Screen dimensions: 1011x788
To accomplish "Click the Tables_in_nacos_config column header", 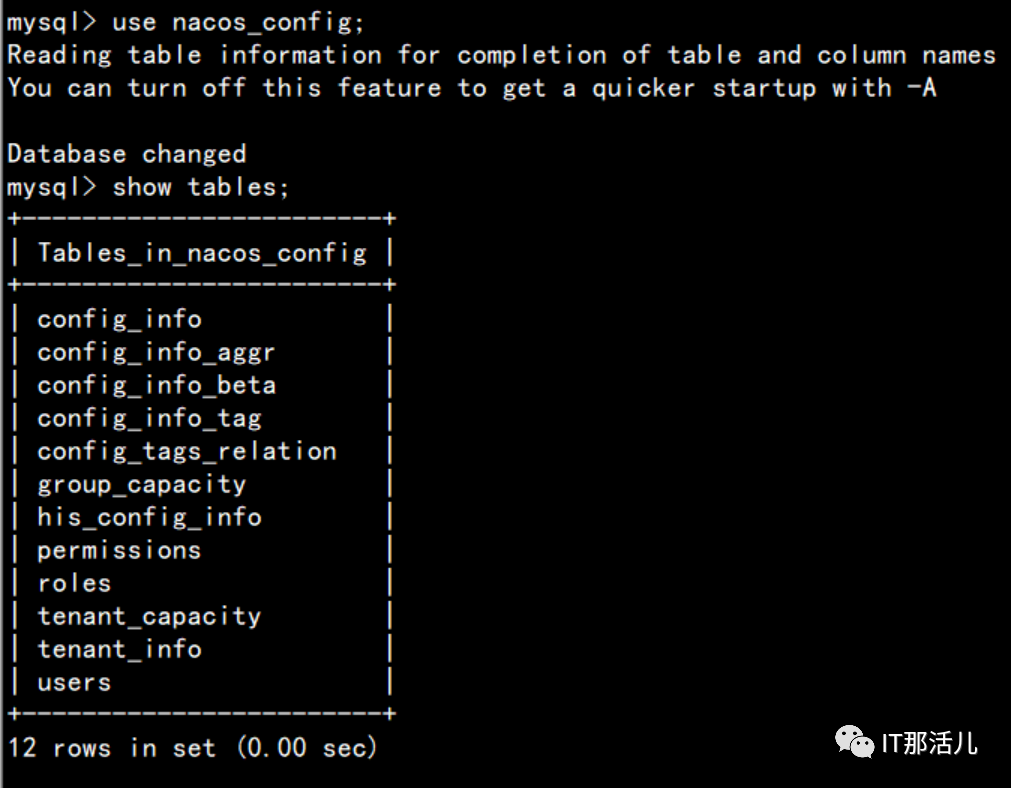I will pyautogui.click(x=202, y=253).
